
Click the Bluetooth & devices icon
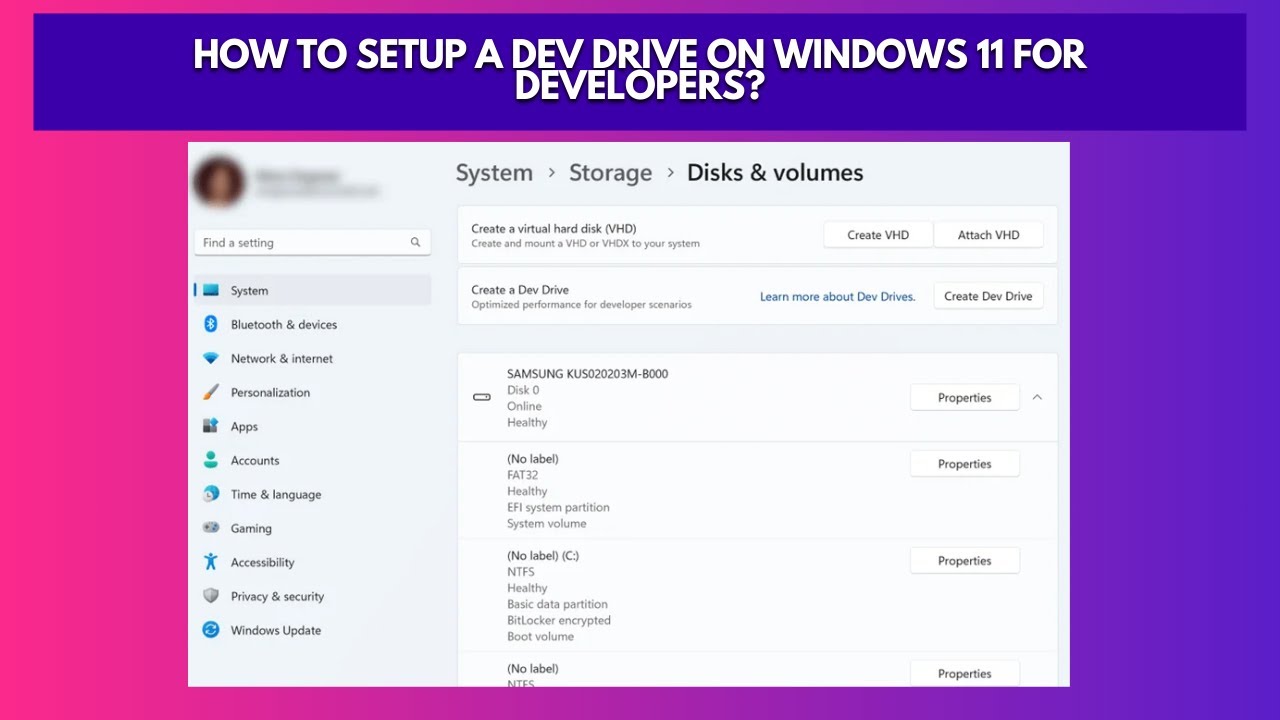pos(211,324)
